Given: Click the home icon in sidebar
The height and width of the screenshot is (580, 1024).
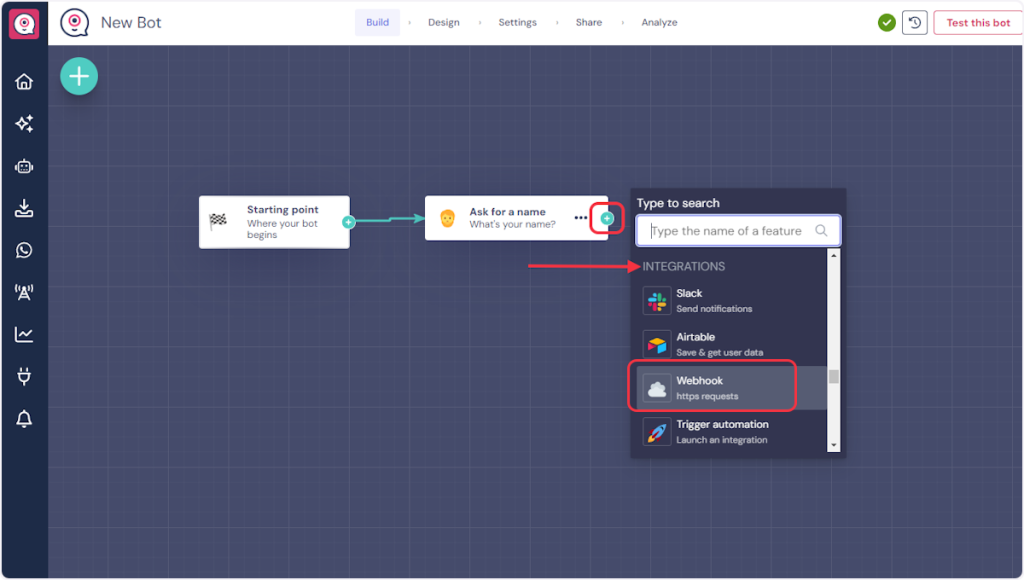Looking at the screenshot, I should [24, 82].
